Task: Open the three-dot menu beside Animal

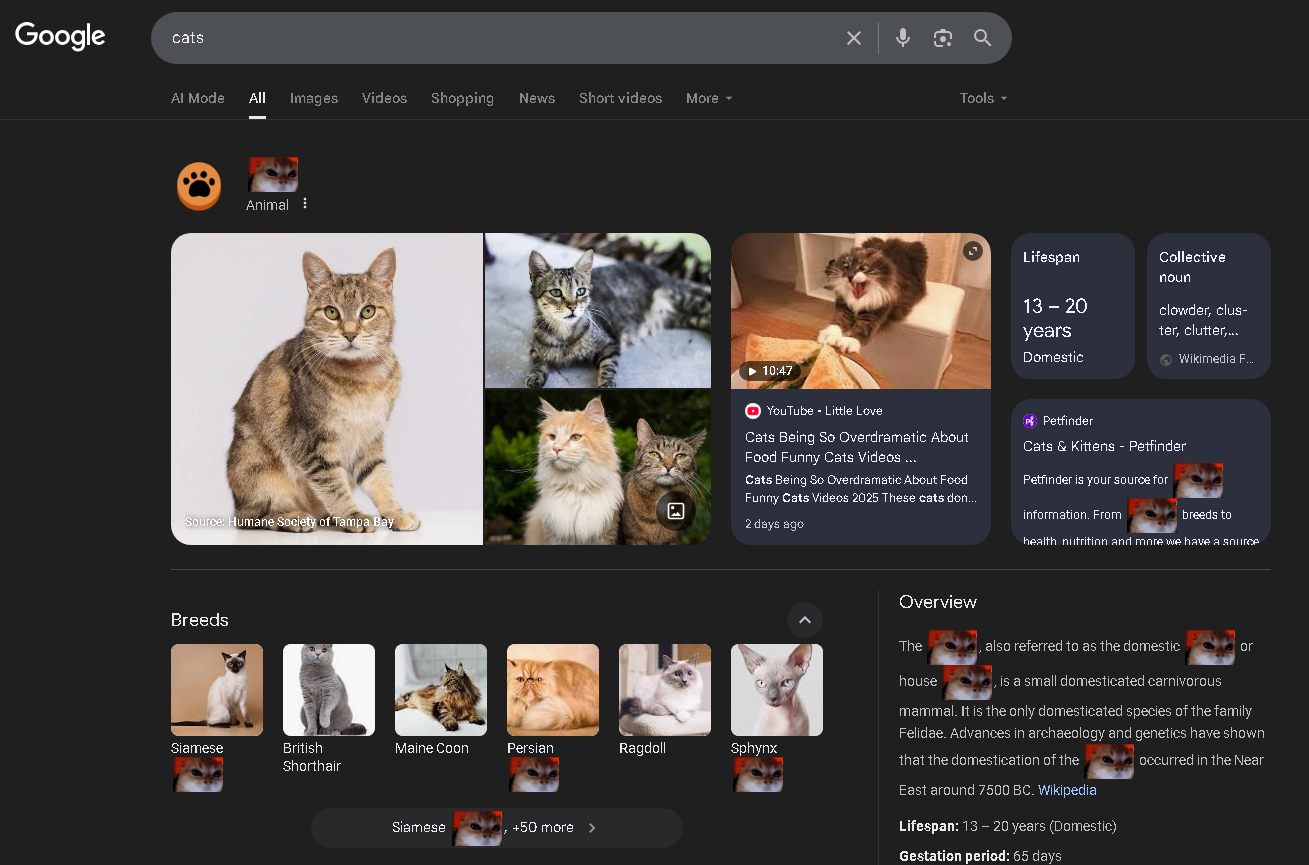Action: [305, 204]
